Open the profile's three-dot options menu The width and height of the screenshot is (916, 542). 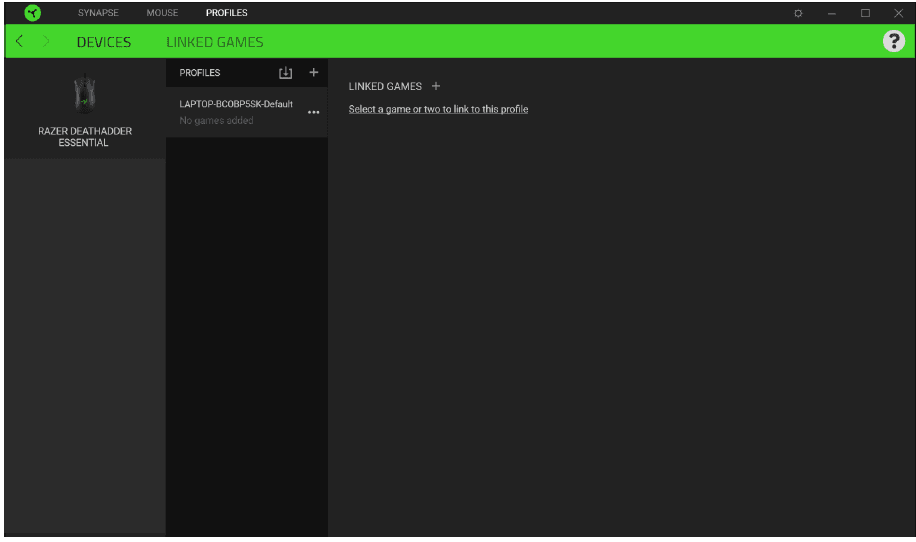point(313,112)
